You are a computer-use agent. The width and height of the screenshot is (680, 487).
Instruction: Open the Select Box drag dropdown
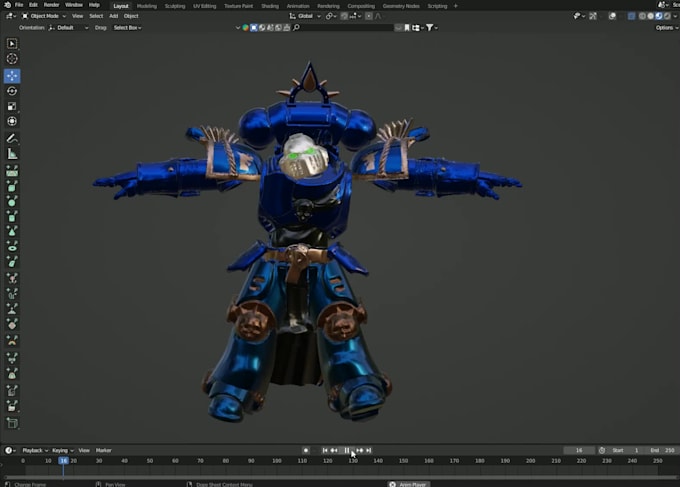(x=128, y=28)
